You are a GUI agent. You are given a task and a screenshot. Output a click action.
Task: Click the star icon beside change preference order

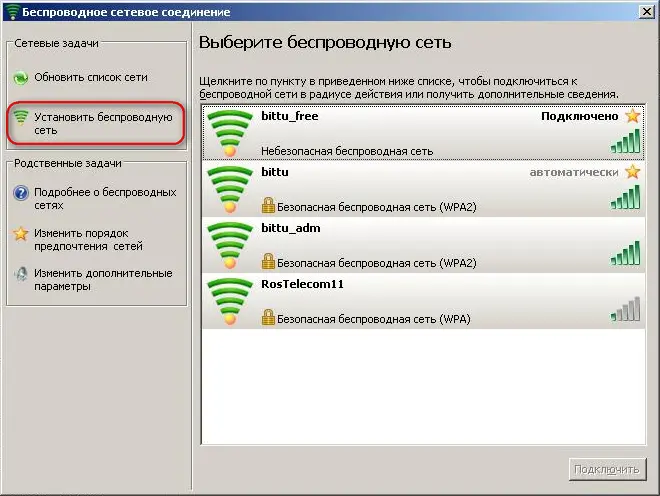21,234
